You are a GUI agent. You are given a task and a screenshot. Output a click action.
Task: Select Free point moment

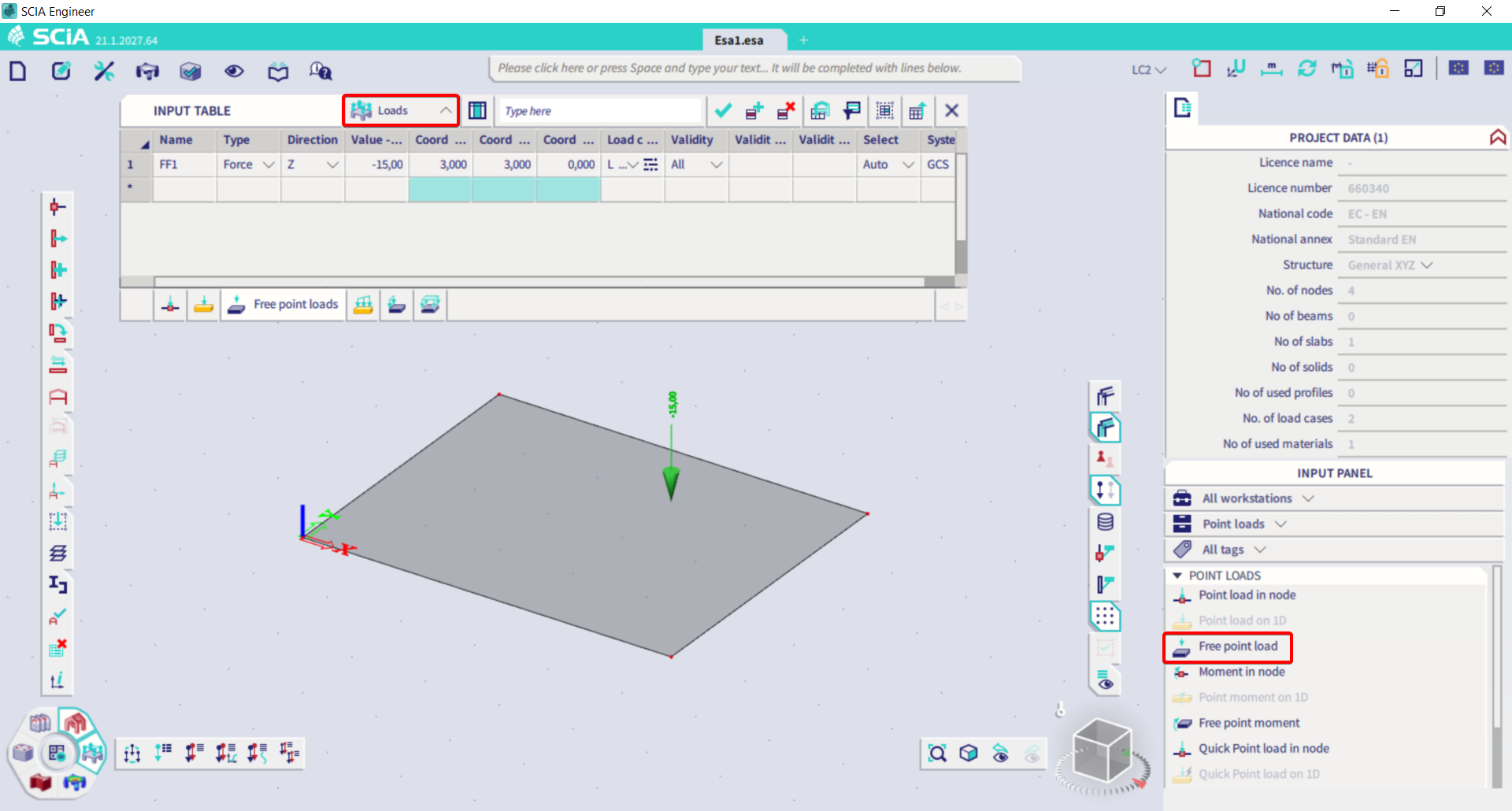(1249, 723)
